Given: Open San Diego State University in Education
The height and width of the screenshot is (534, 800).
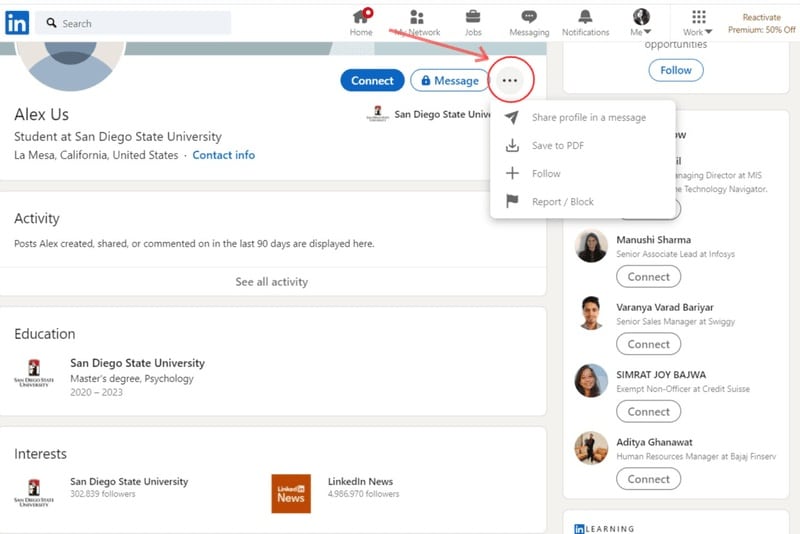Looking at the screenshot, I should [x=137, y=363].
